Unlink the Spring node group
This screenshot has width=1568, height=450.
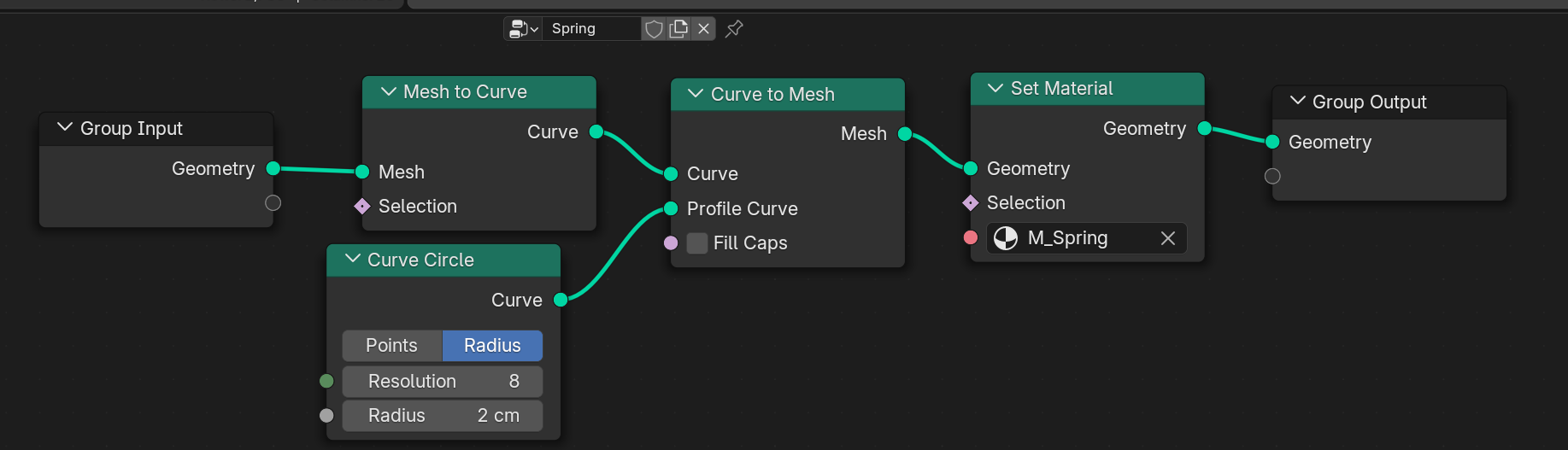click(x=703, y=29)
